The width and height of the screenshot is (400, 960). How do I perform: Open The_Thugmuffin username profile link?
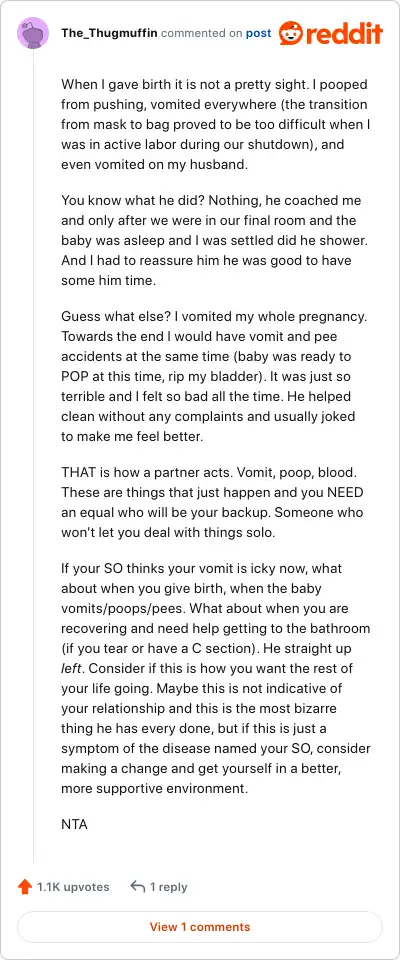click(x=109, y=33)
